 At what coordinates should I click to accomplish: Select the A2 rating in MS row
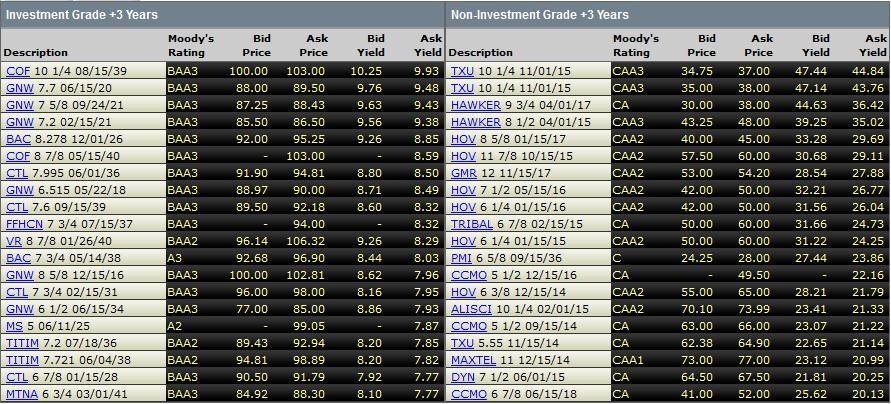[x=174, y=326]
